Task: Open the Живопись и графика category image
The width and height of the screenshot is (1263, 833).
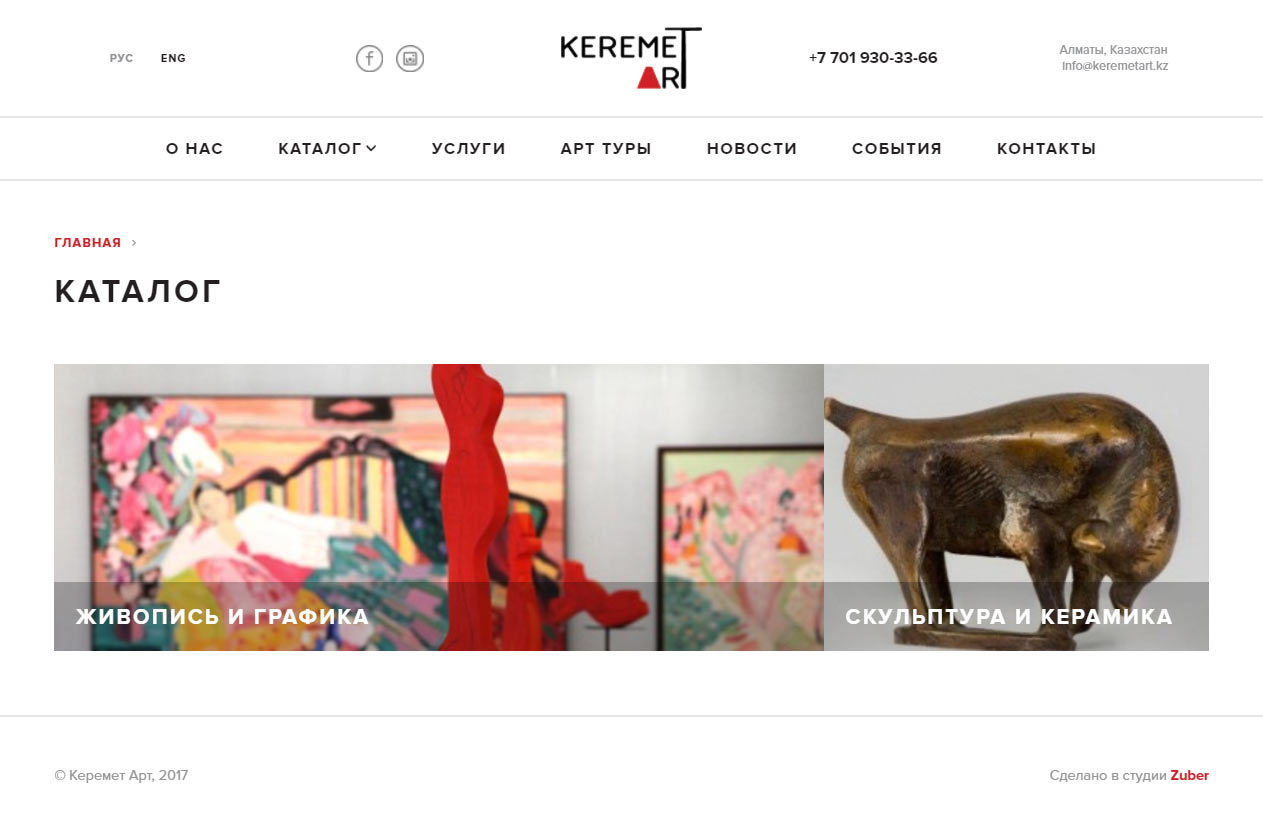Action: pos(439,507)
